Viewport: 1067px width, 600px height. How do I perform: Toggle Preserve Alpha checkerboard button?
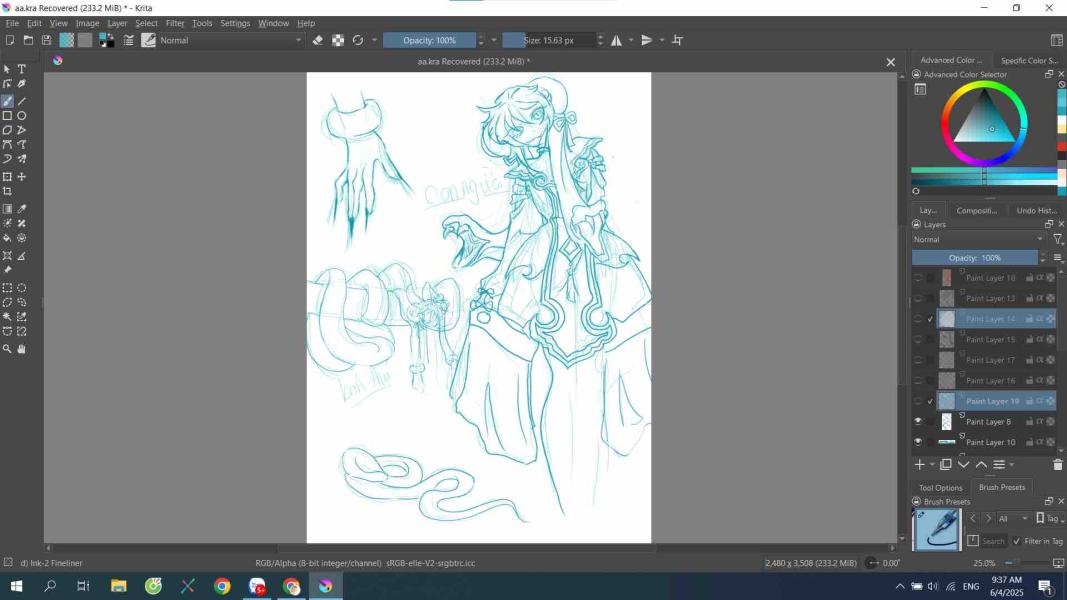(x=338, y=40)
